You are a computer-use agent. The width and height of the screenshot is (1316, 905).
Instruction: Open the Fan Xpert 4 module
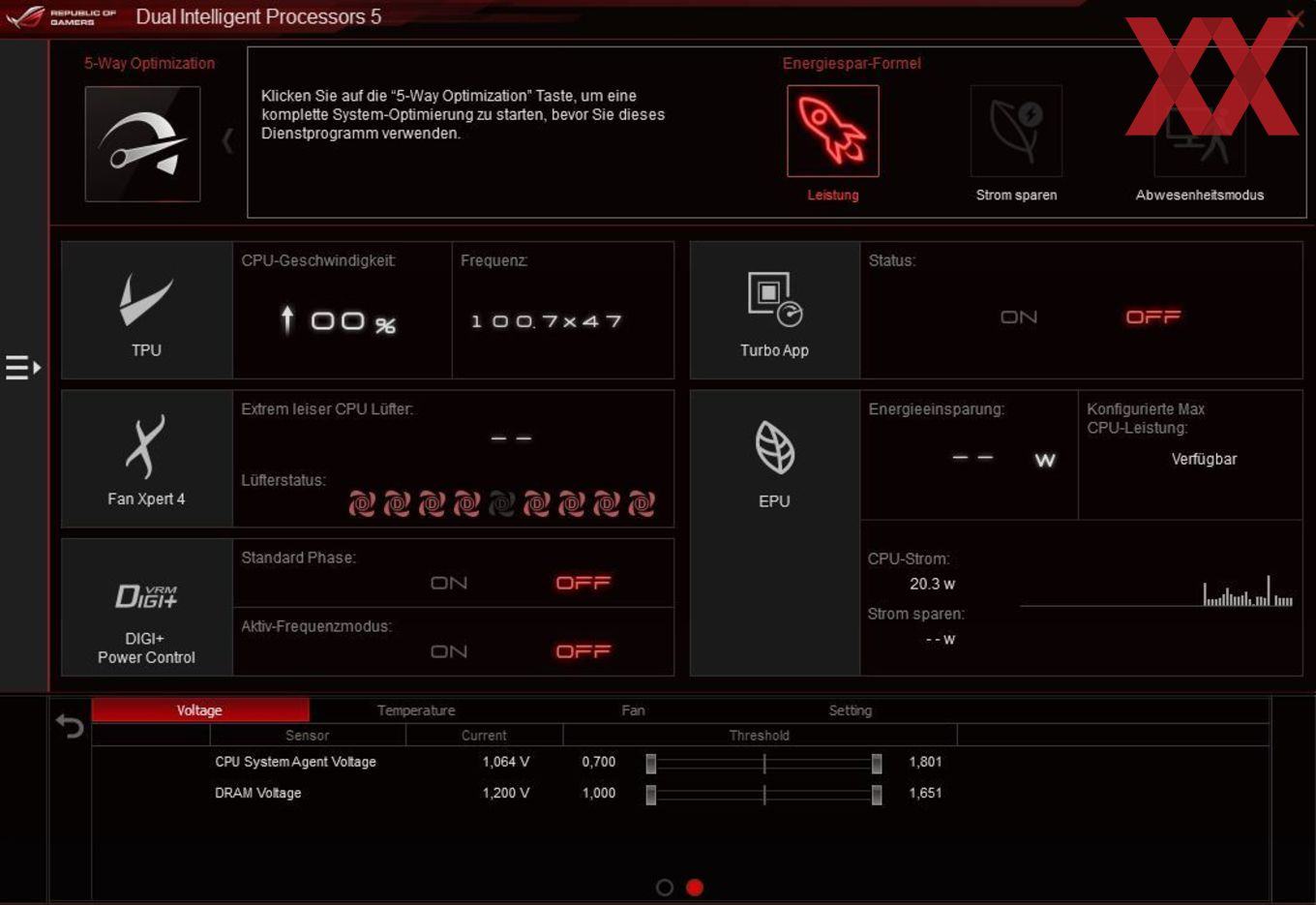point(147,459)
